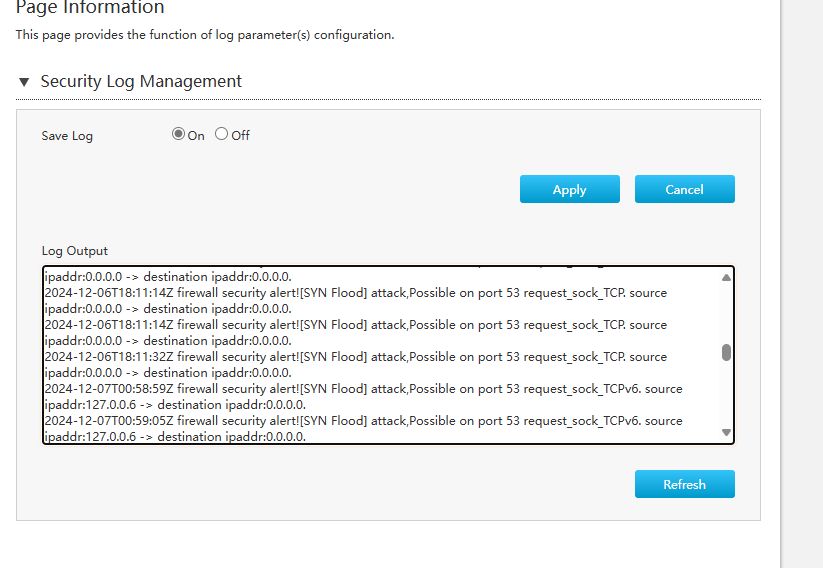Image resolution: width=823 pixels, height=568 pixels.
Task: Select the Save Log On radio button
Action: tap(178, 134)
